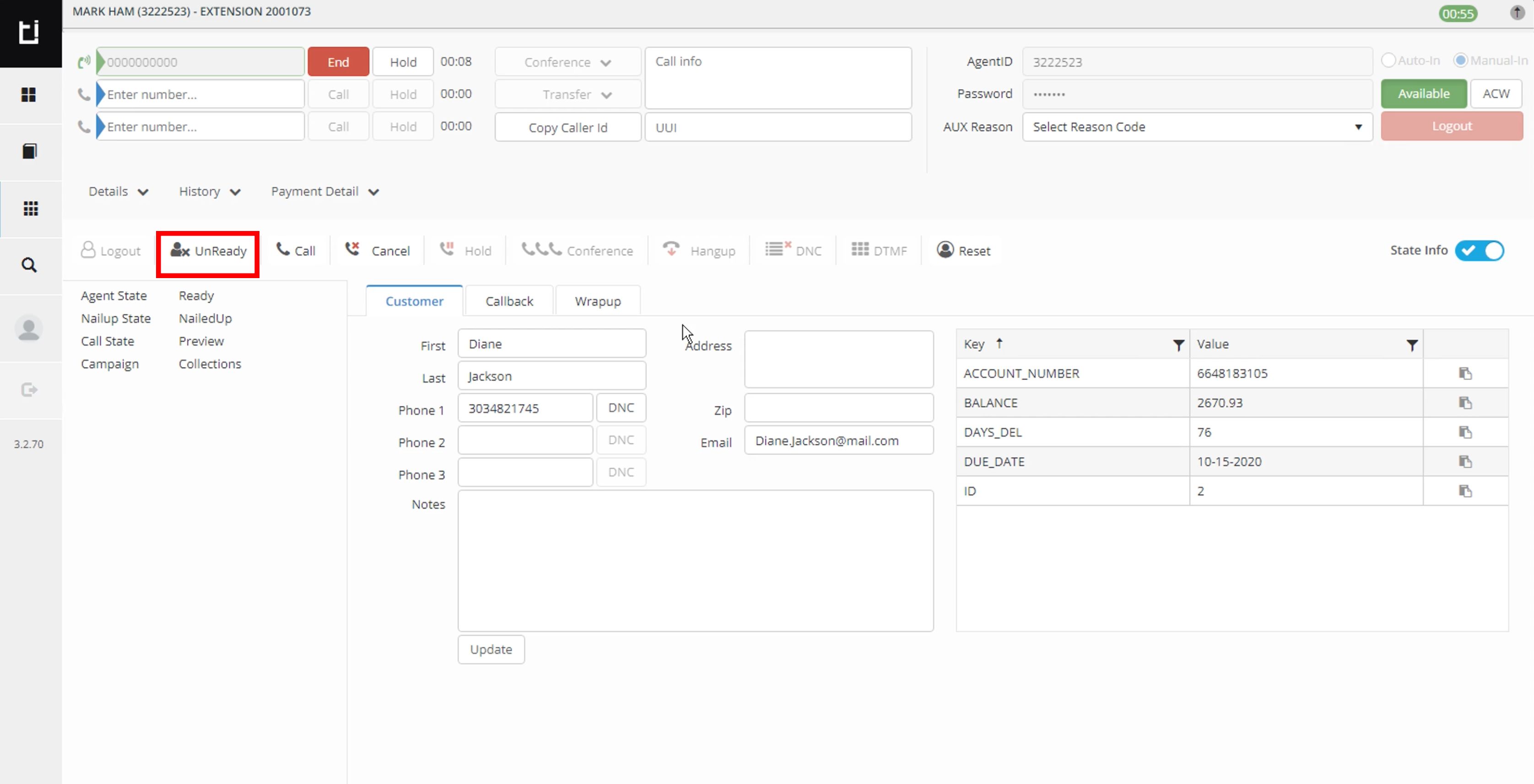This screenshot has height=784, width=1534.
Task: Click Logout in the agent toolbar
Action: coord(111,251)
